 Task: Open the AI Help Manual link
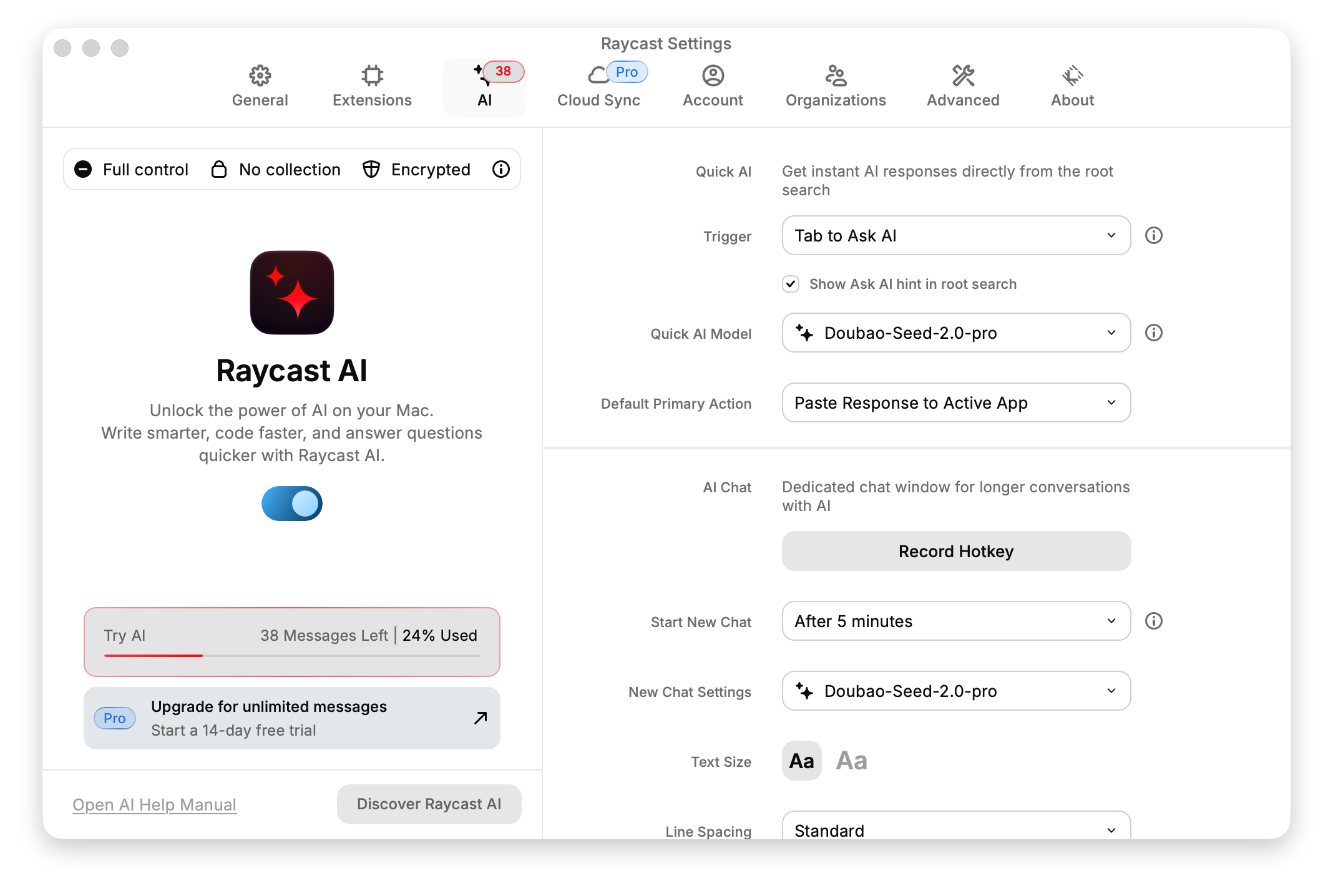tap(154, 805)
